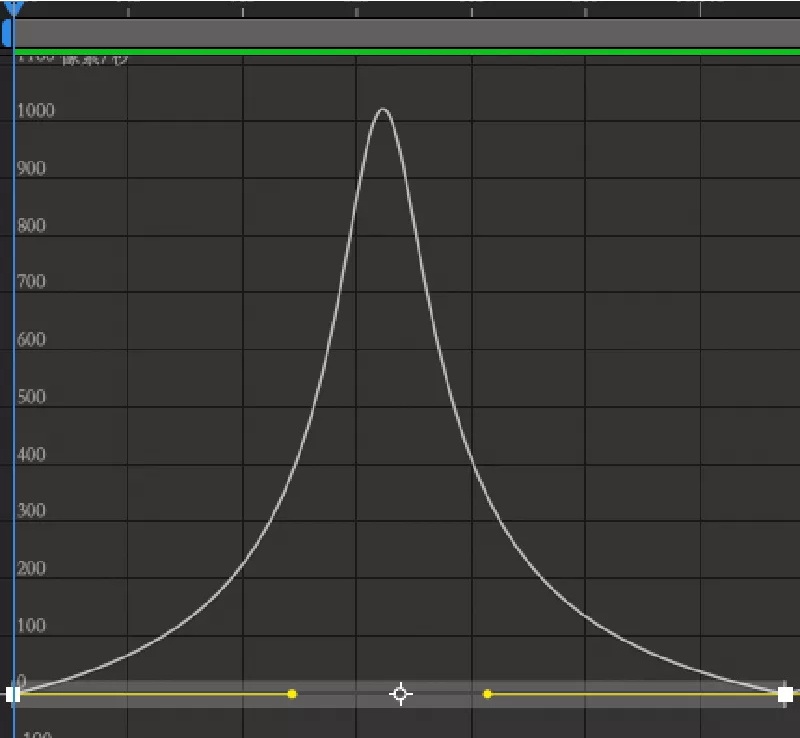Click the 100 value axis label
The image size is (800, 738).
[31, 626]
